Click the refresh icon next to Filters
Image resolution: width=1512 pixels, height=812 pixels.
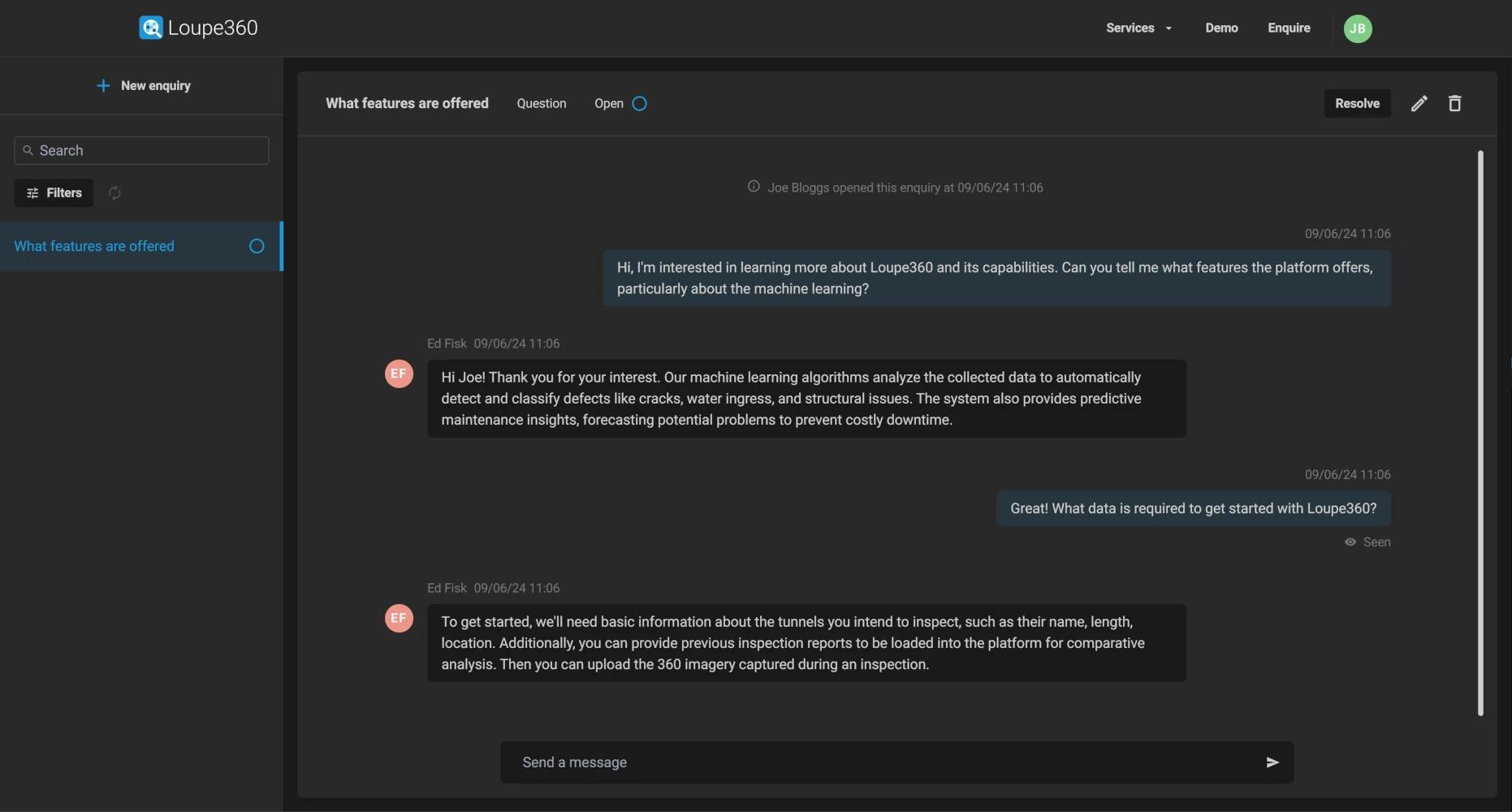(114, 193)
